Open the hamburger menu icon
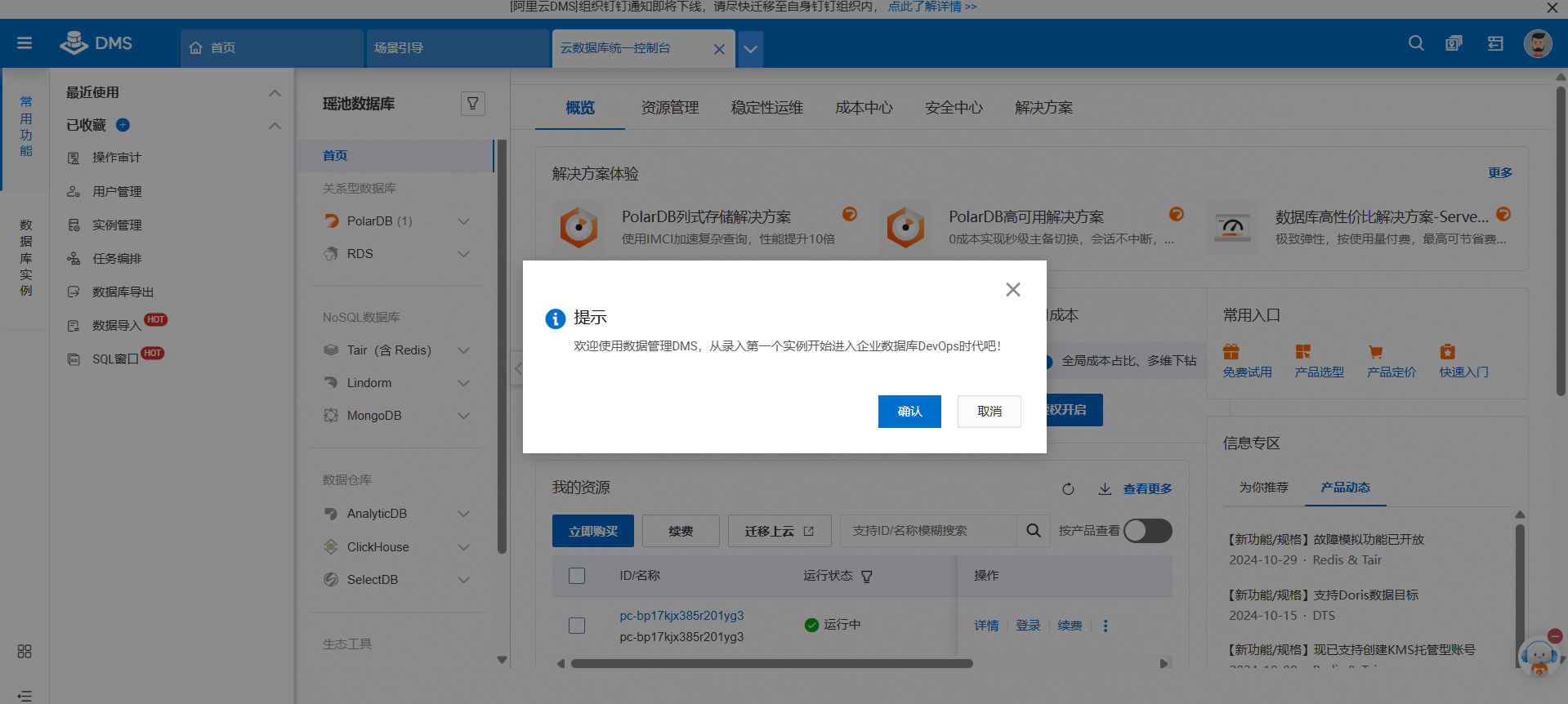 click(25, 42)
